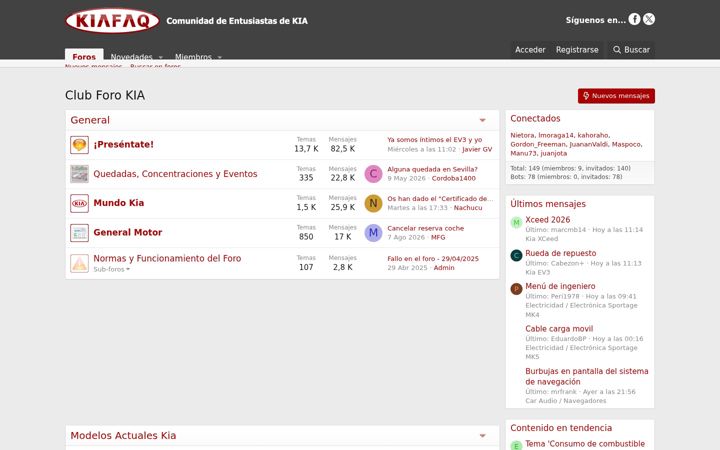Open thread Fallo en el foro - 29/04/2025
Viewport: 720px width, 450px height.
pos(433,259)
